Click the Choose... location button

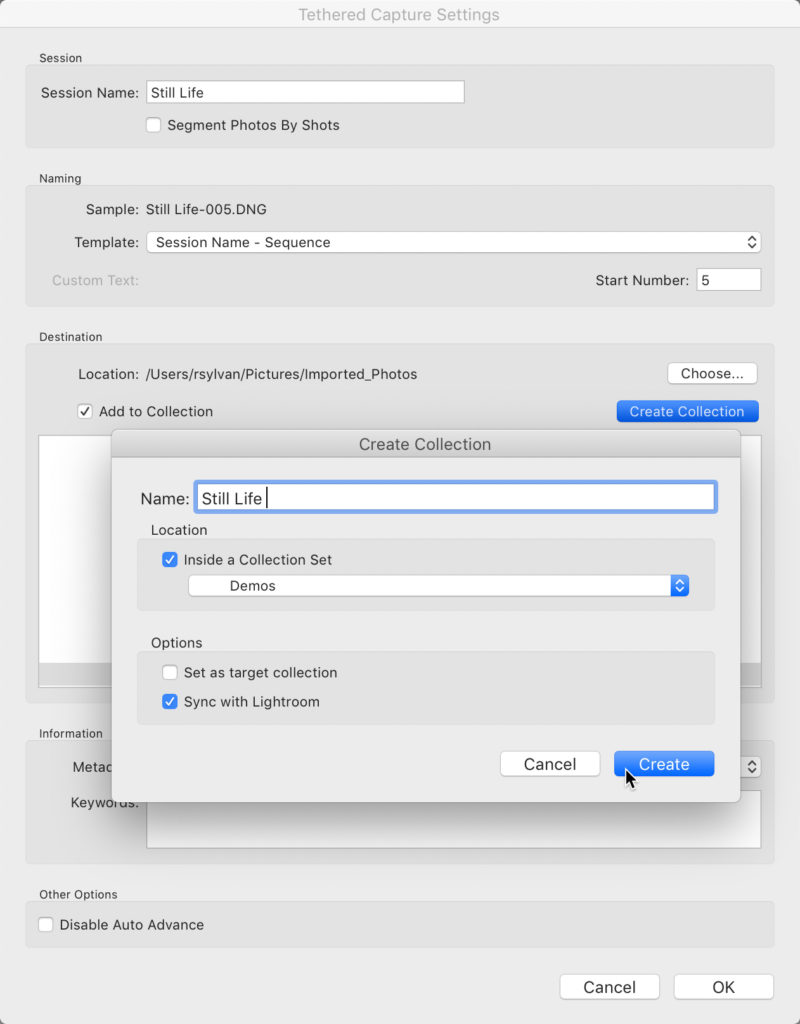pyautogui.click(x=712, y=374)
